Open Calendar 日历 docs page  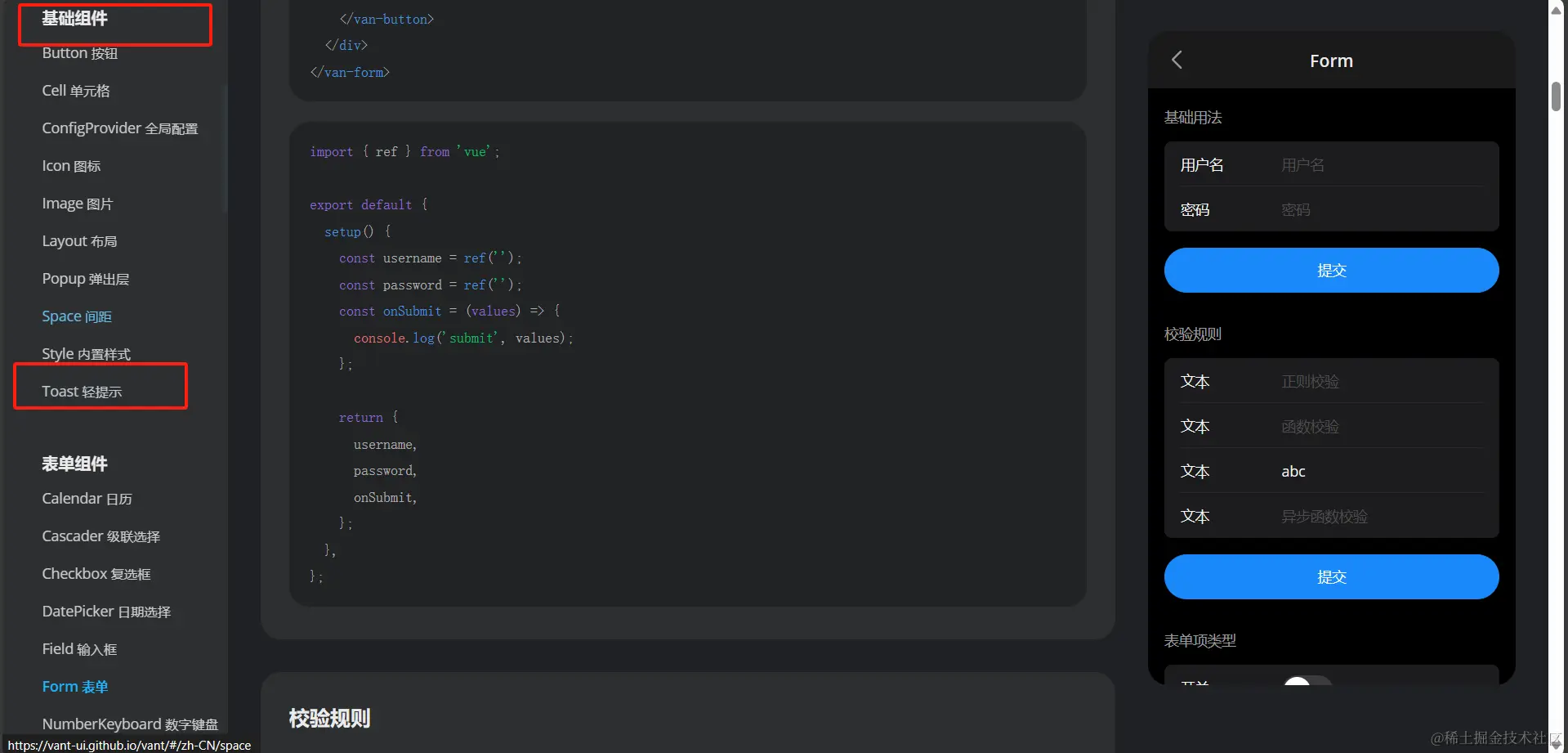coord(87,499)
